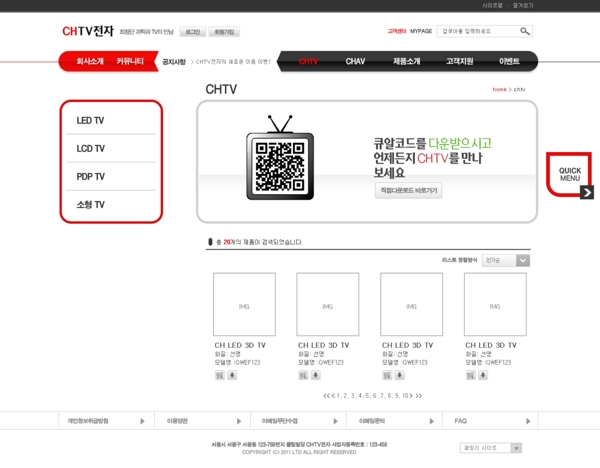This screenshot has height=468, width=600.
Task: Click the 직접다운로드 바로가기 button
Action: tap(408, 191)
